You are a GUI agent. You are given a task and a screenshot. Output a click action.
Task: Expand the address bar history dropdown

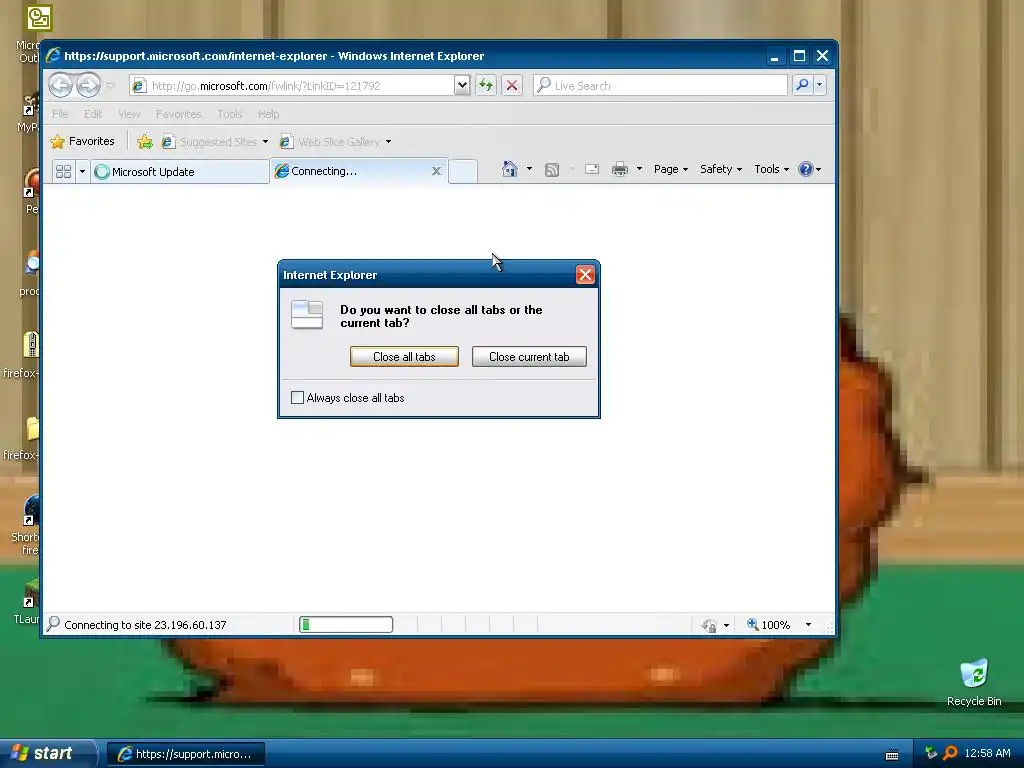[462, 86]
